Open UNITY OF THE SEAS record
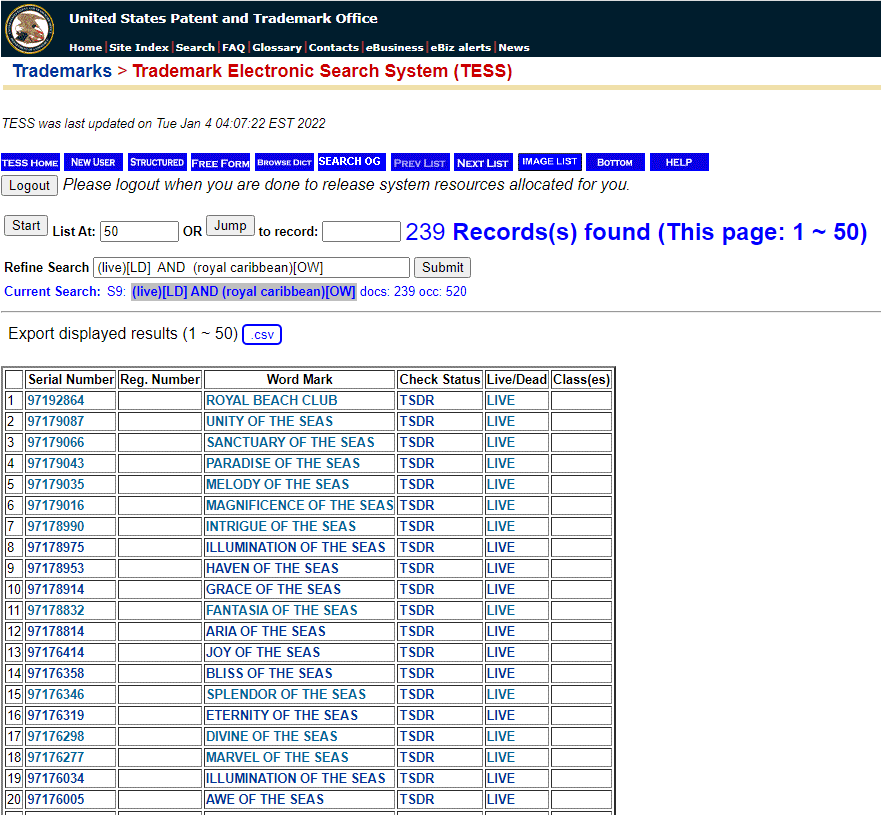This screenshot has height=816, width=881. coord(269,421)
